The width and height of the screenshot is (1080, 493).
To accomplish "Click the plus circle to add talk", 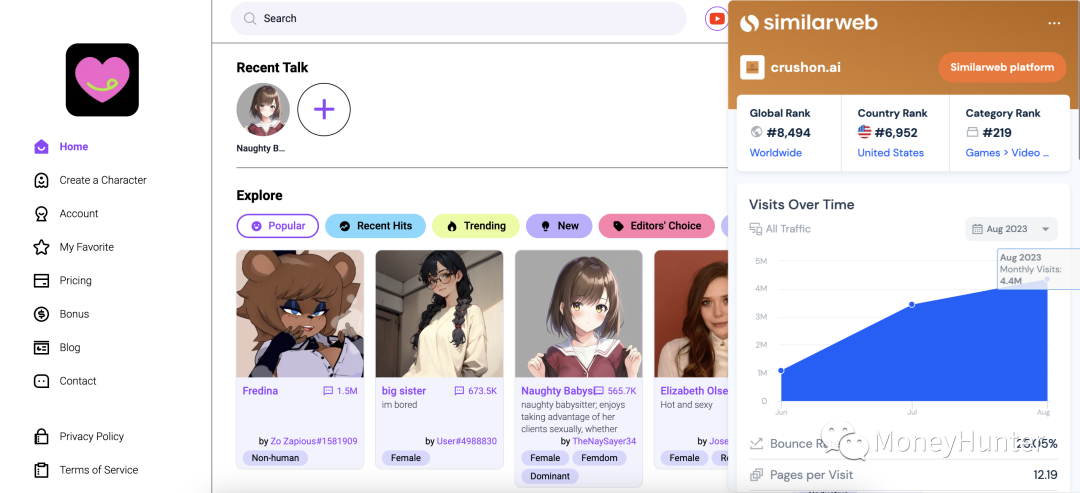I will pyautogui.click(x=324, y=110).
